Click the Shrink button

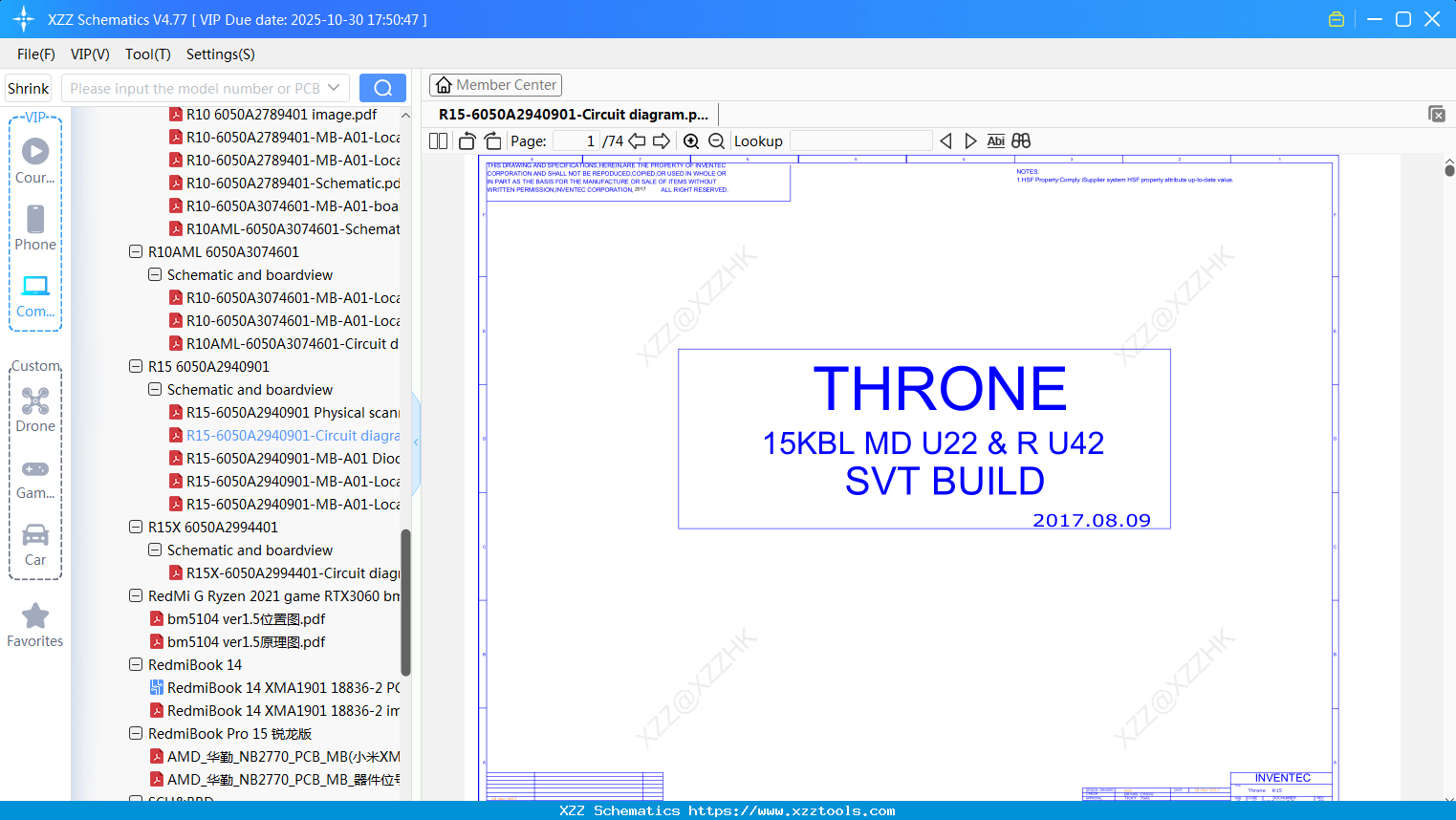pyautogui.click(x=29, y=88)
